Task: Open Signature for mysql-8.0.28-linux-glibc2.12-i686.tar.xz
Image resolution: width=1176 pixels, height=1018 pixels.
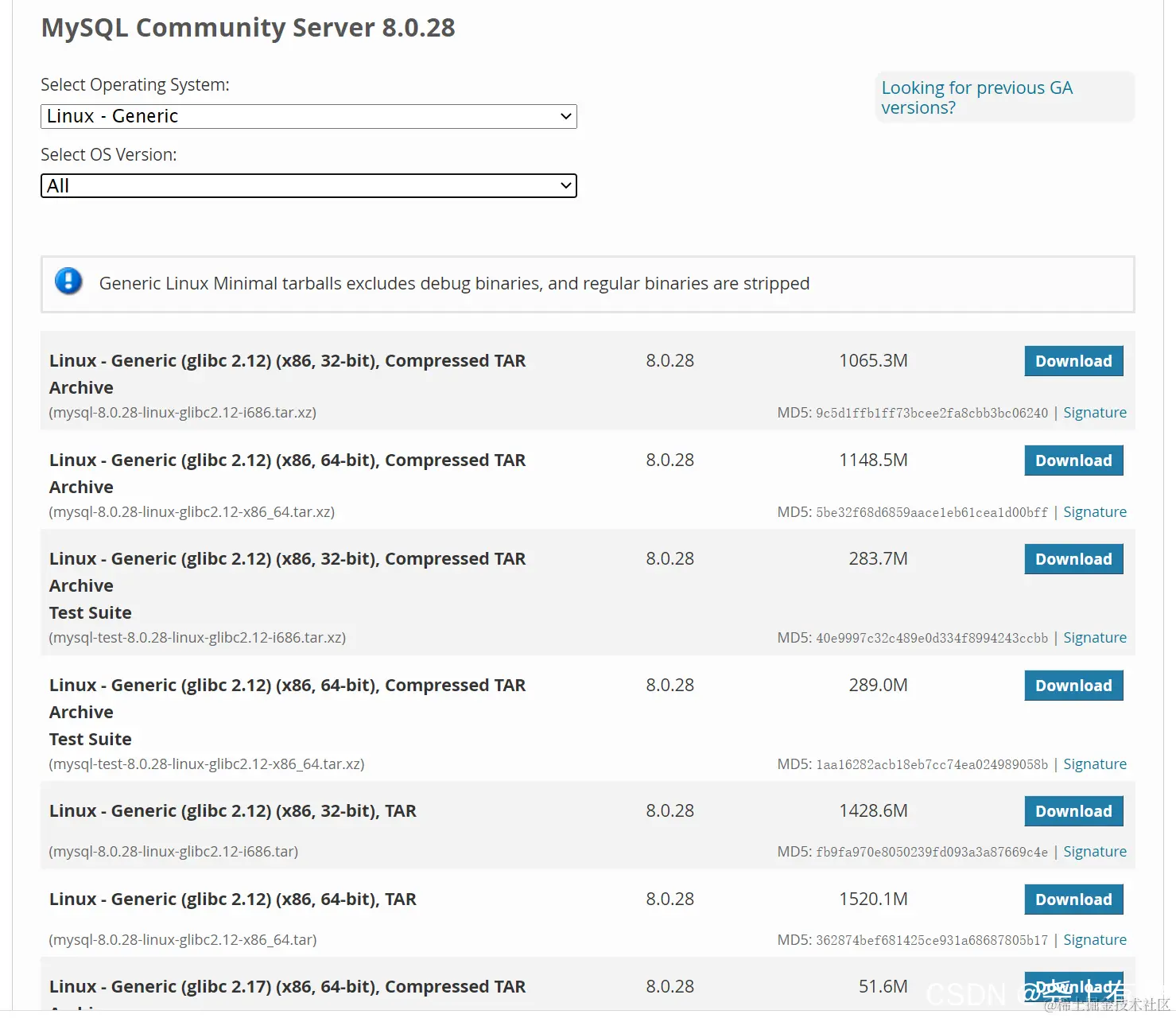Action: click(1095, 413)
